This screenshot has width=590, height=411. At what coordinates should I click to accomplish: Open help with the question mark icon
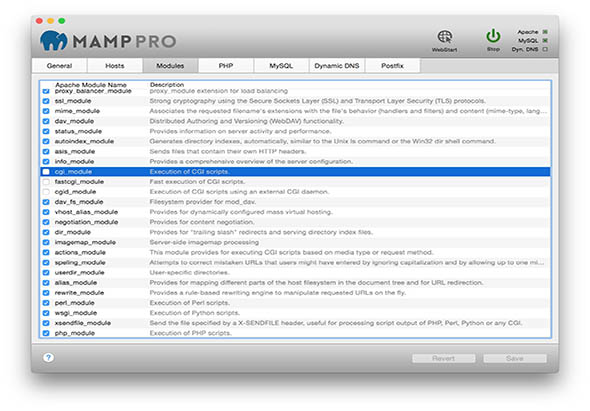pos(48,358)
